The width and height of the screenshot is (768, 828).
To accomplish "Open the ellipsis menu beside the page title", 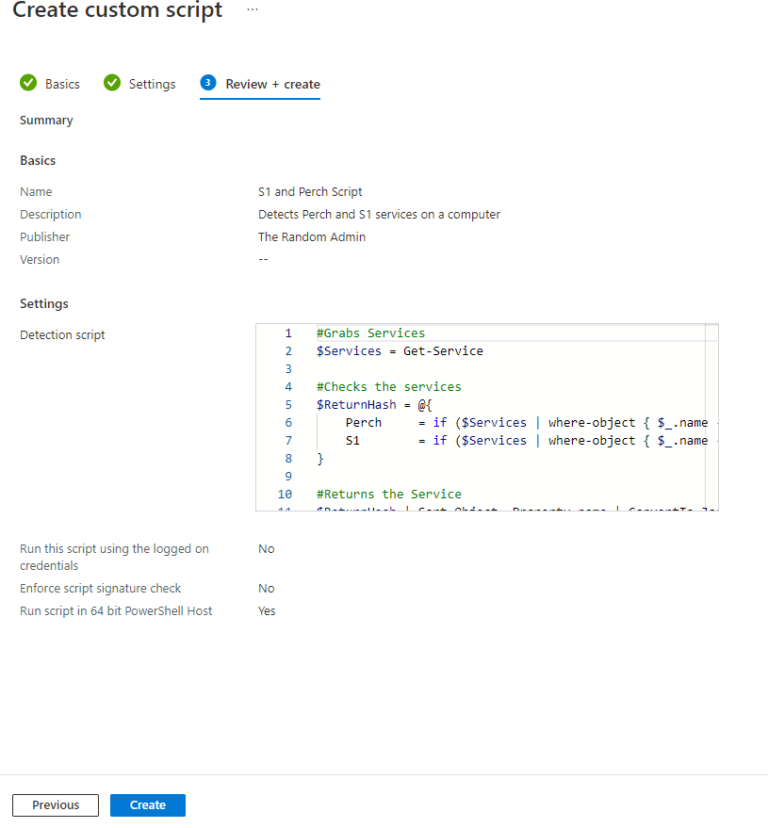I will coord(251,8).
